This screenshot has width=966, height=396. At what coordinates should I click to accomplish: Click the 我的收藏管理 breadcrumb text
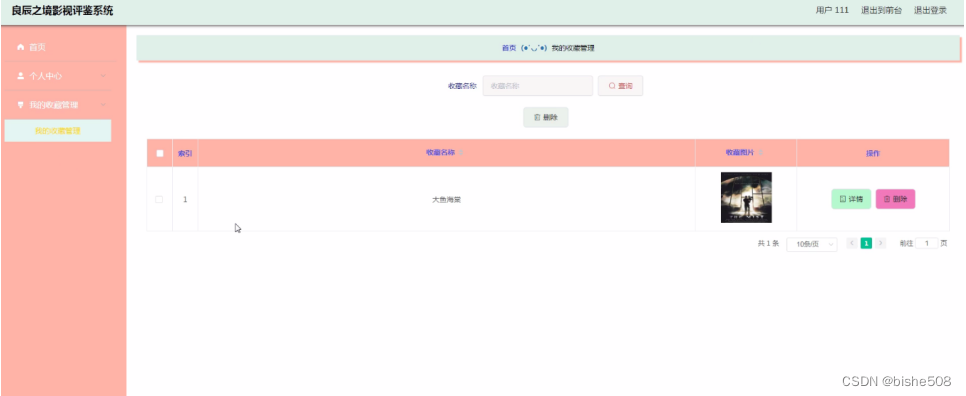click(x=573, y=48)
